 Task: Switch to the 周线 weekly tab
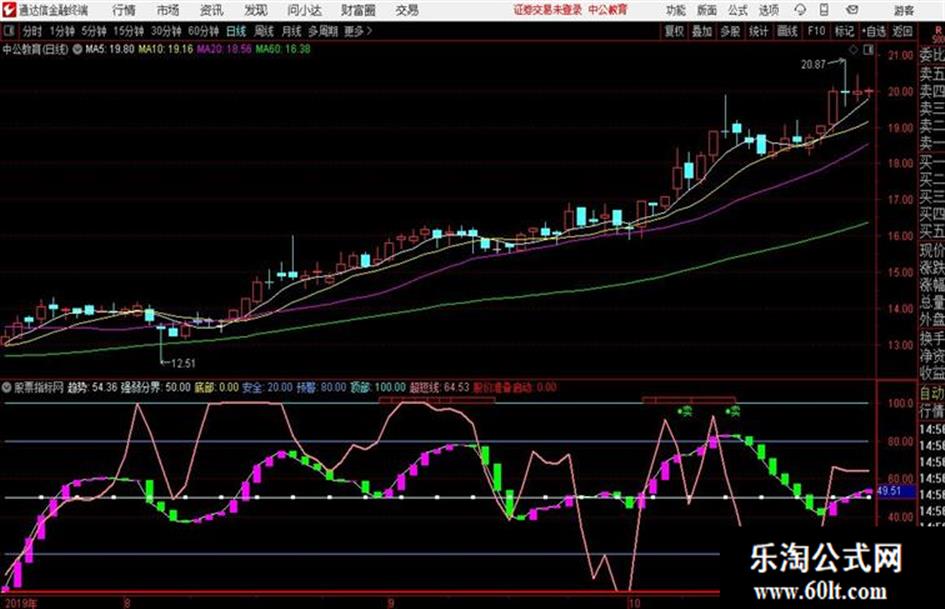click(x=264, y=31)
